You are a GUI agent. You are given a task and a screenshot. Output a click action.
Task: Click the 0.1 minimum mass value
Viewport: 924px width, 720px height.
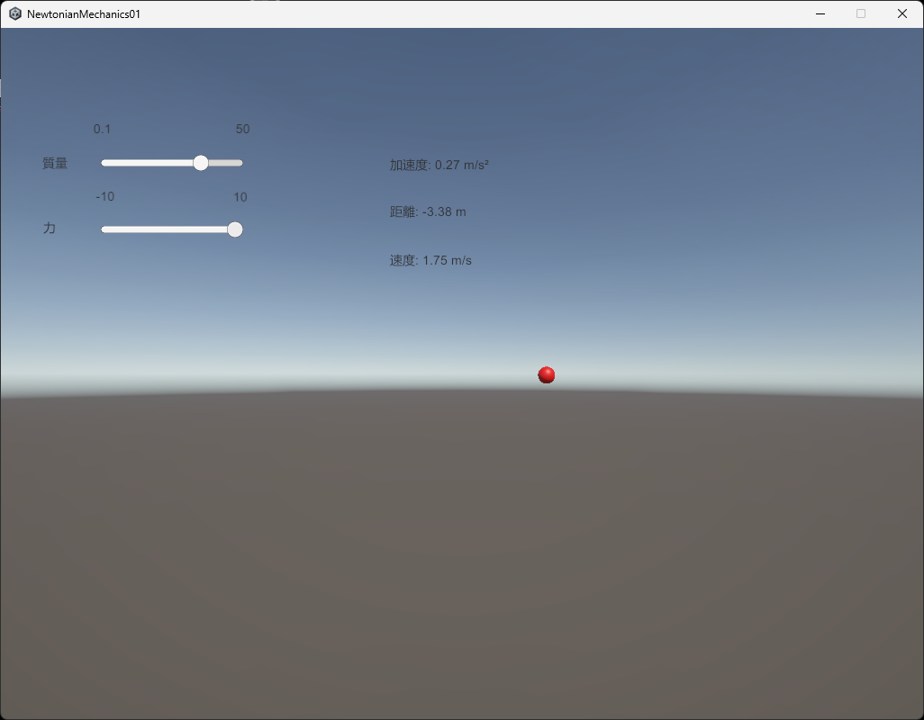click(102, 129)
